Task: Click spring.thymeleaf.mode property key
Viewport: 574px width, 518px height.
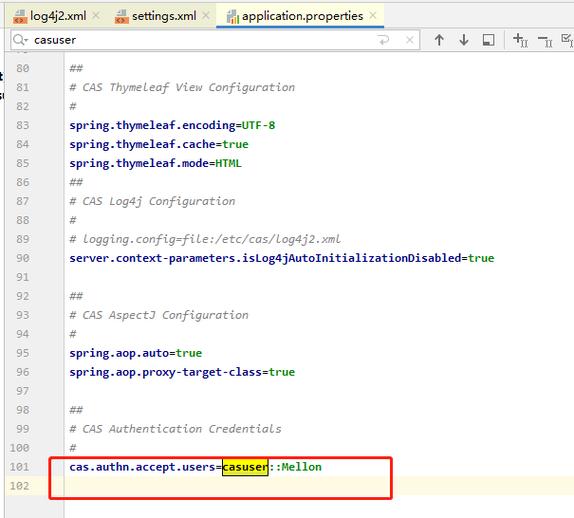Action: [139, 163]
